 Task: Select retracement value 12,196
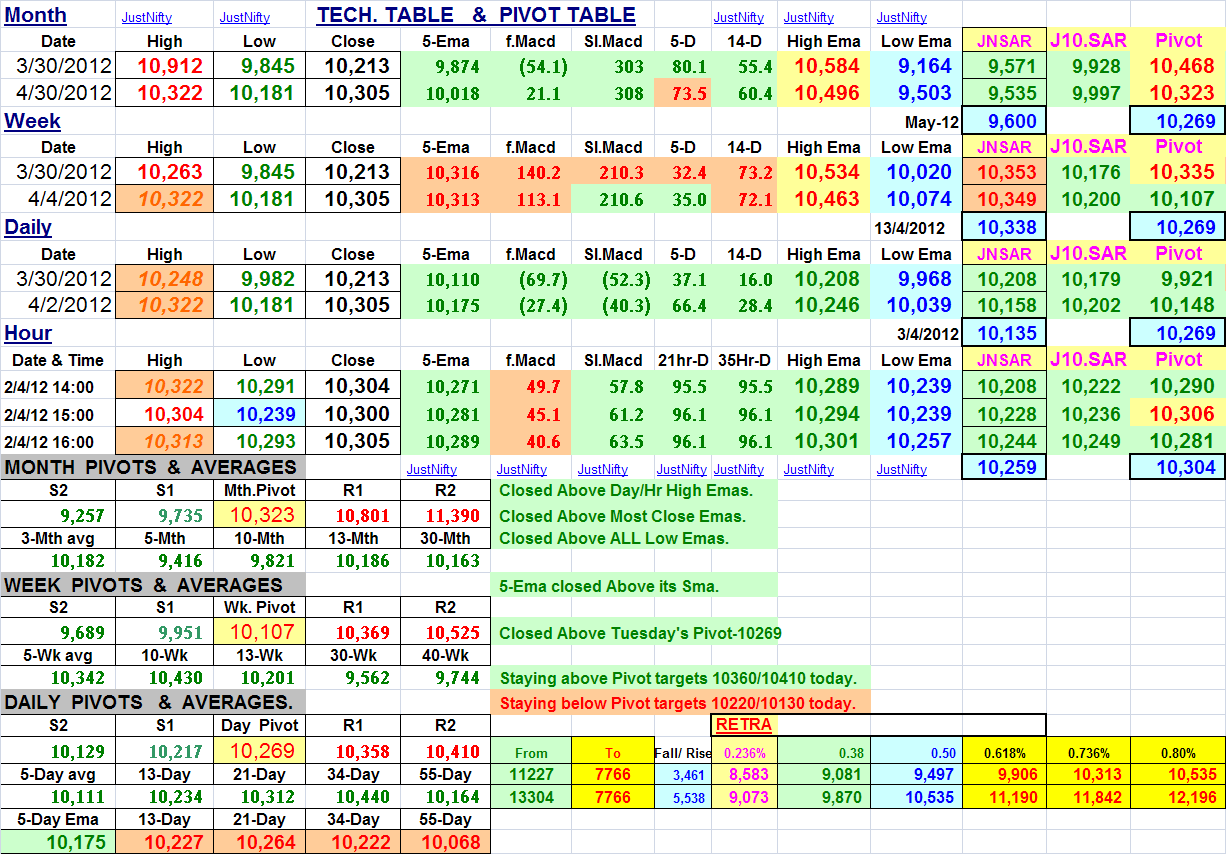[1178, 797]
